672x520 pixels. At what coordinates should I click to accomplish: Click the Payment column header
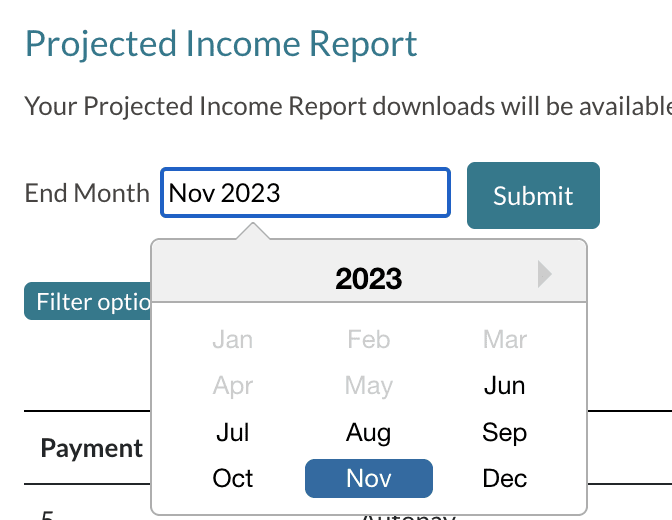pyautogui.click(x=92, y=448)
